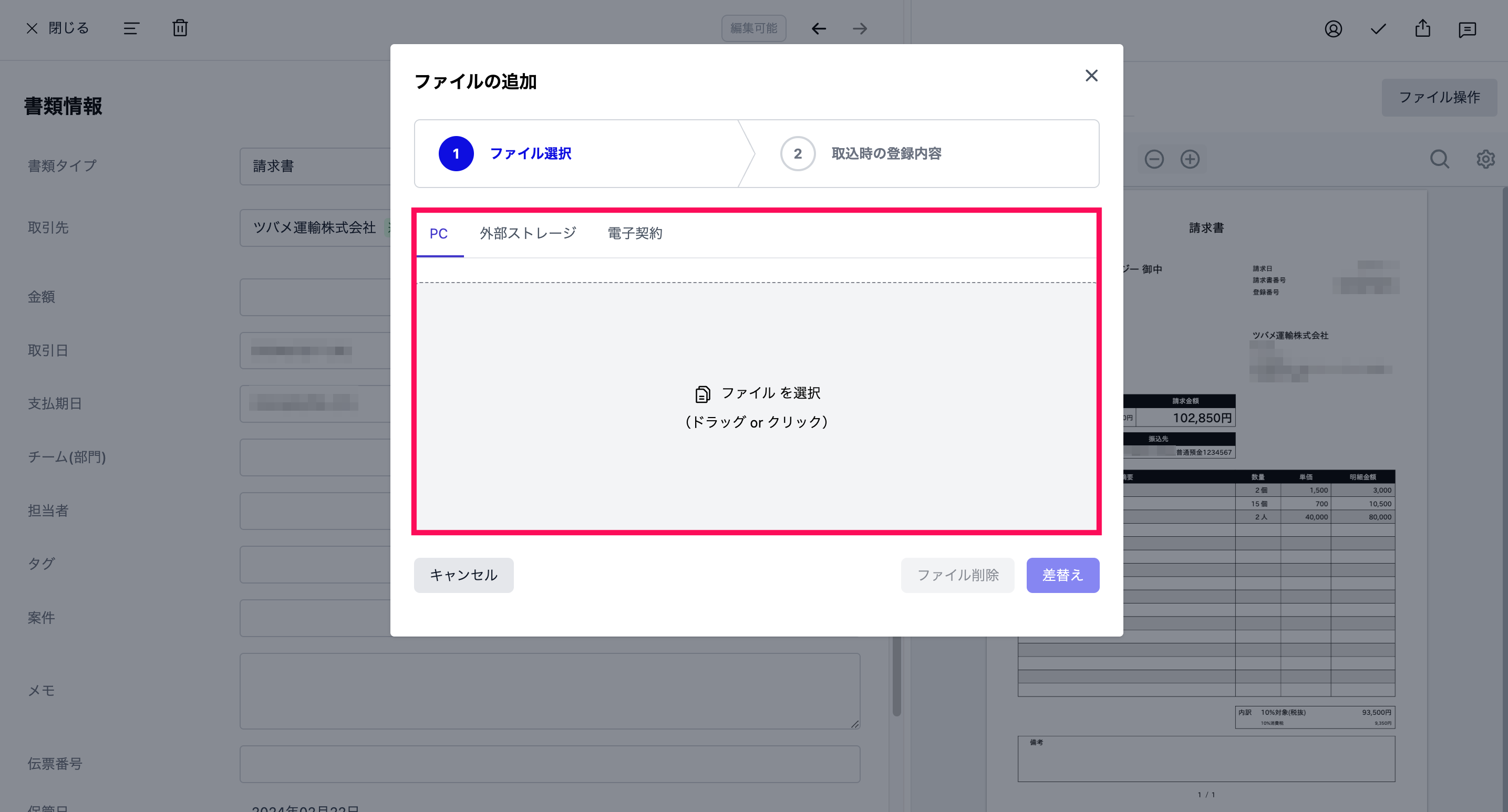Viewport: 1508px width, 812px height.
Task: Zoom in the preview with plus icon
Action: pos(1190,159)
